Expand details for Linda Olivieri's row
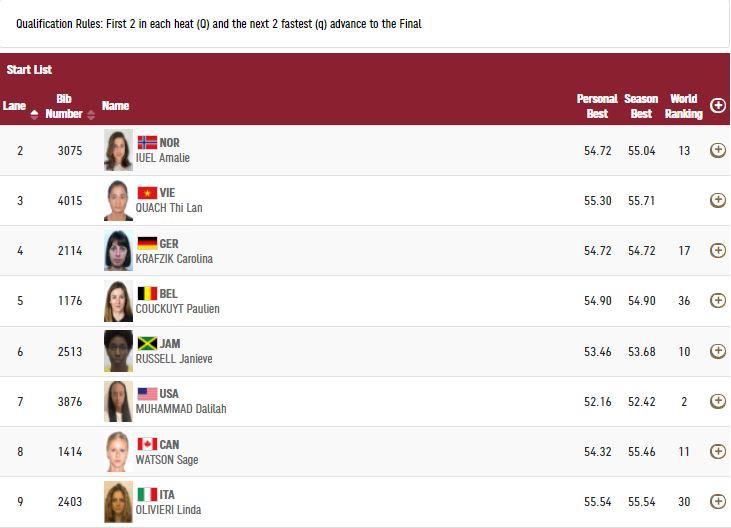This screenshot has width=731, height=528. [x=717, y=501]
